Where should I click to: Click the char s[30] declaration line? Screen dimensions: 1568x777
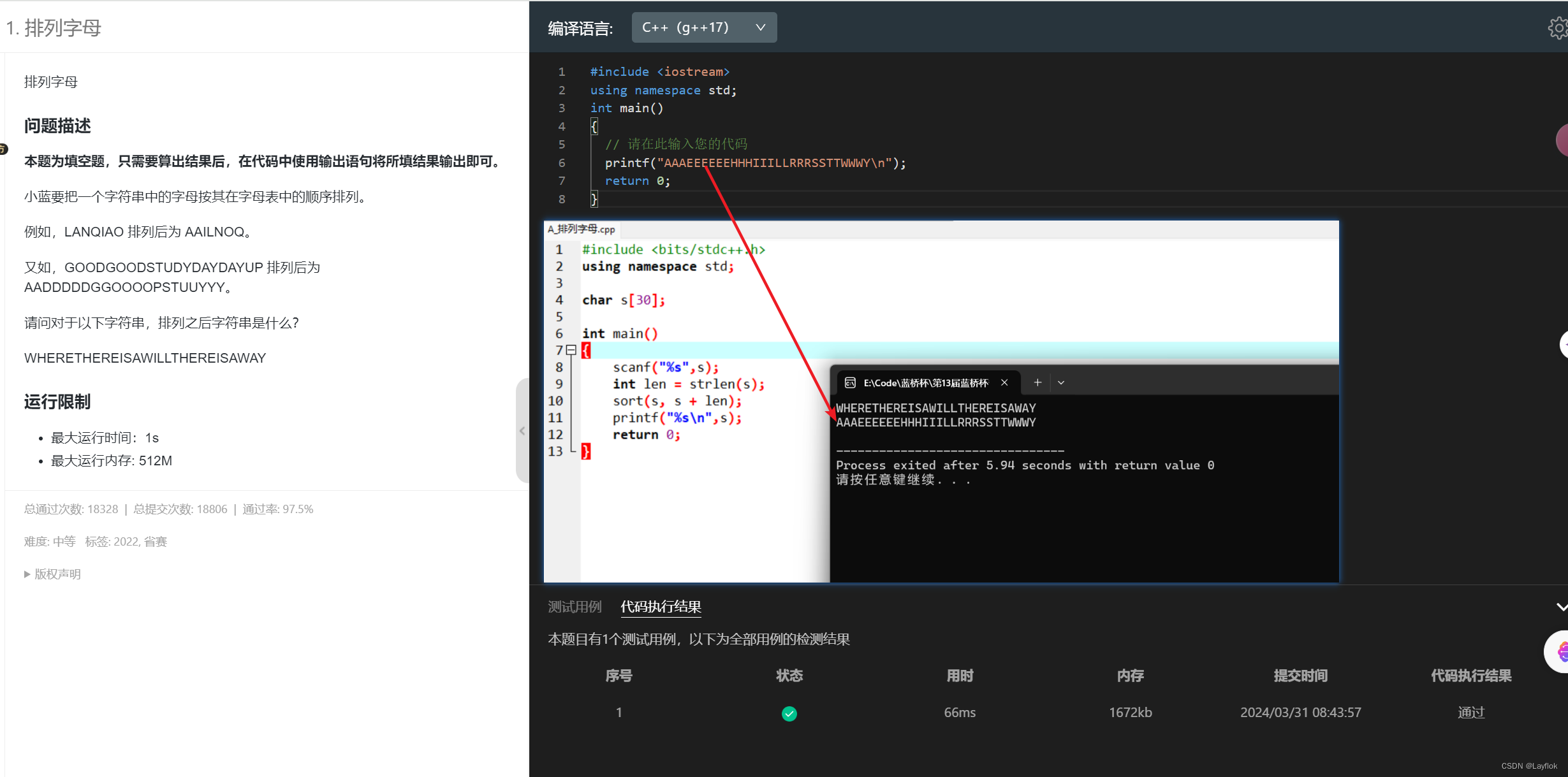click(x=623, y=300)
